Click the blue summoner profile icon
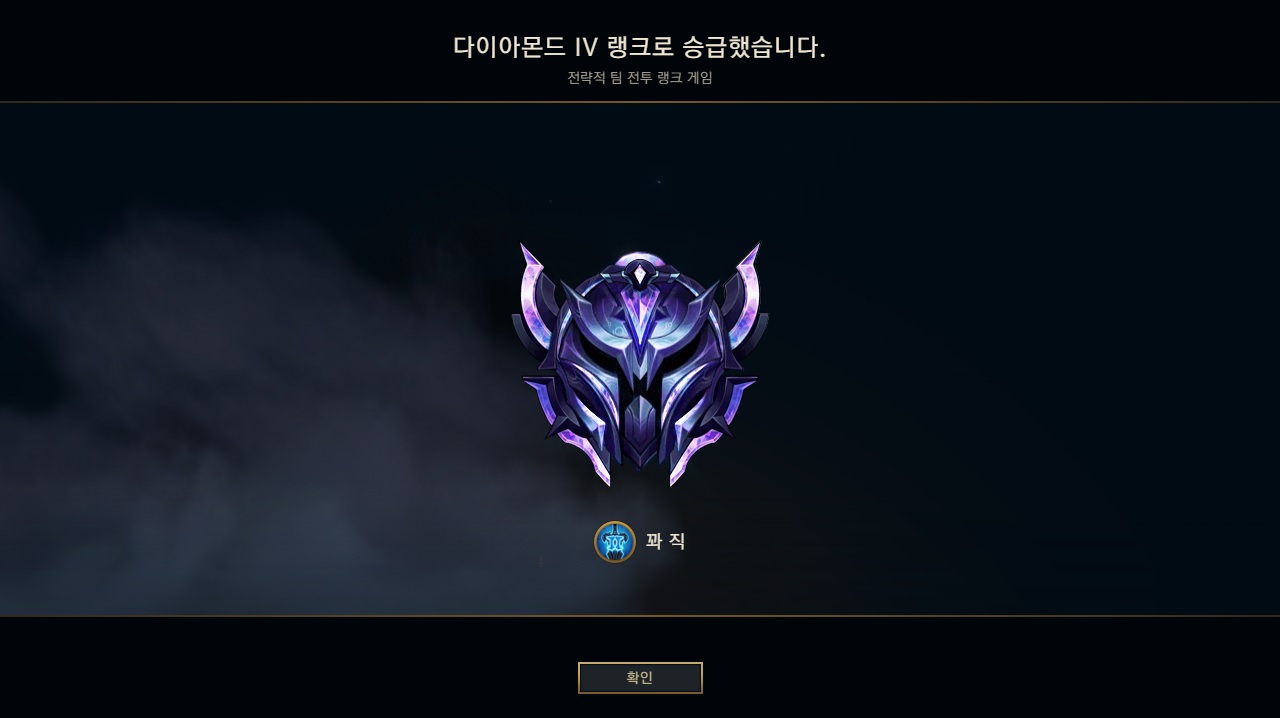This screenshot has height=718, width=1280. (x=615, y=542)
